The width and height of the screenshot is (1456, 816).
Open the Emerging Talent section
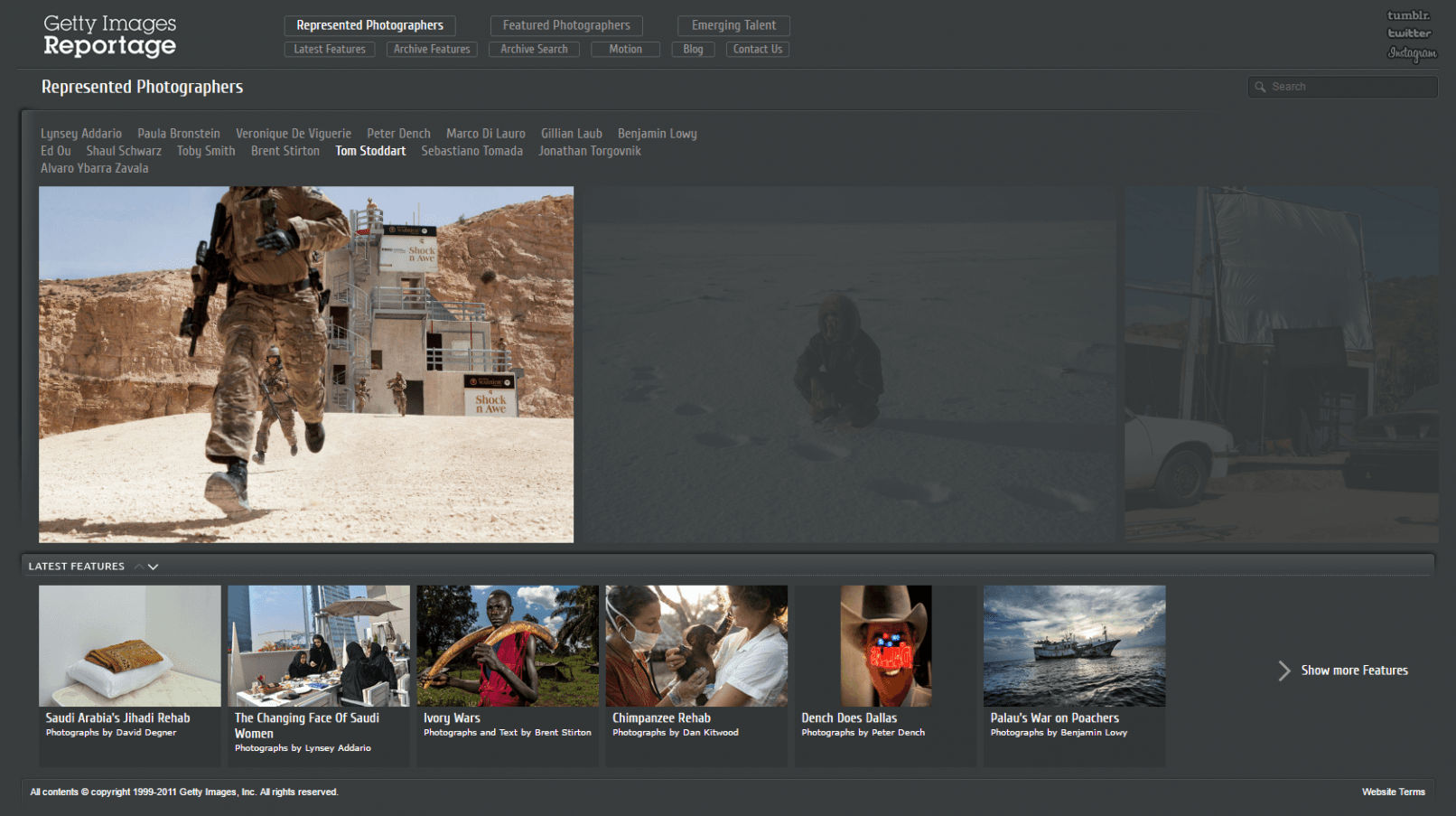[x=733, y=25]
